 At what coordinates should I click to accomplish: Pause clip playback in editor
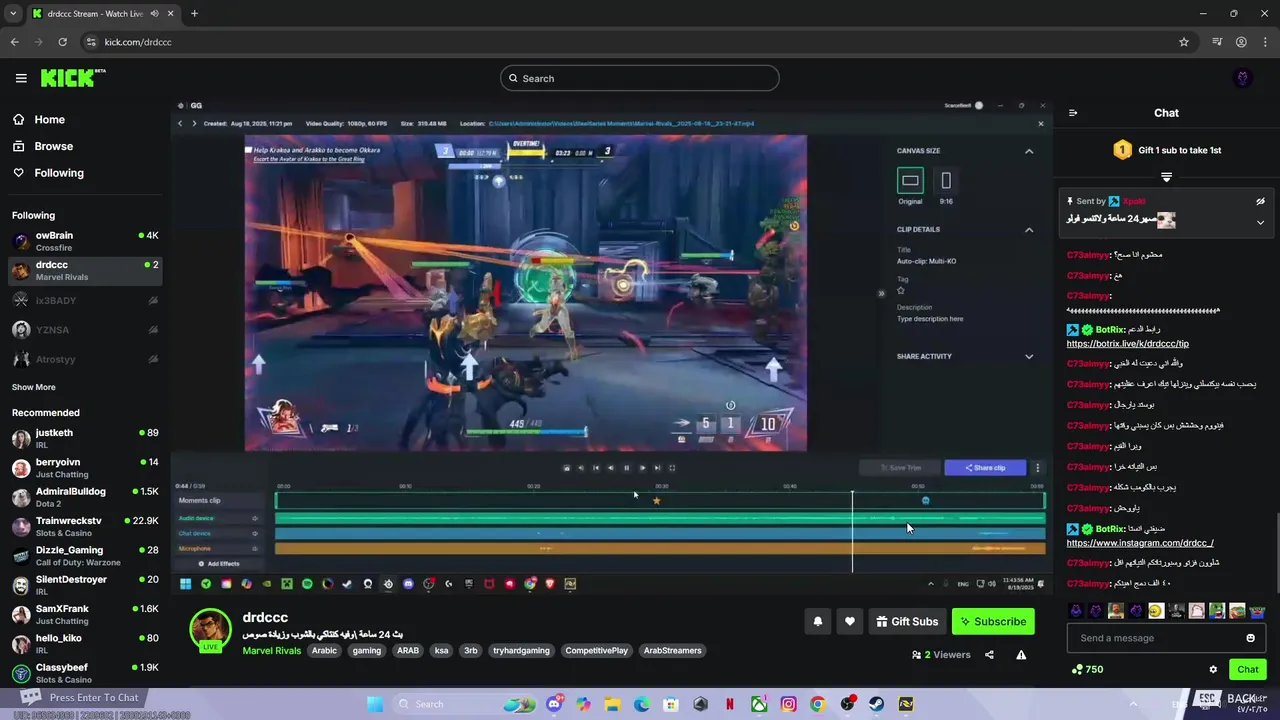pyautogui.click(x=626, y=468)
